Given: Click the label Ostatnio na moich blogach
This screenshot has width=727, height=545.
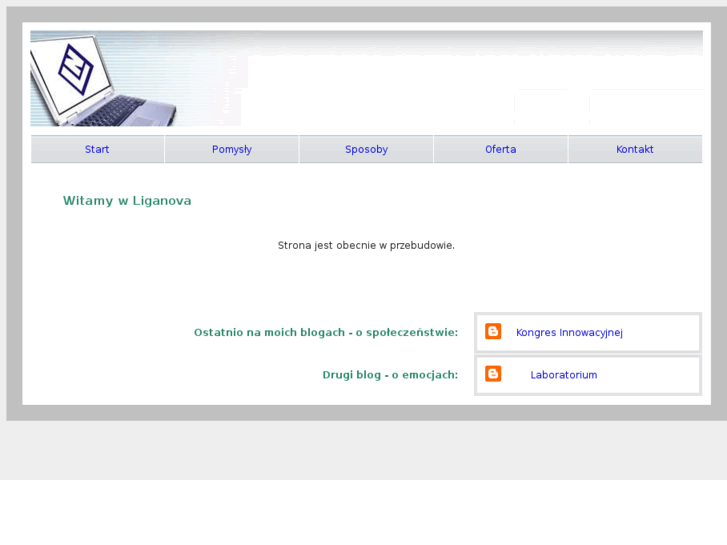Looking at the screenshot, I should [x=326, y=333].
